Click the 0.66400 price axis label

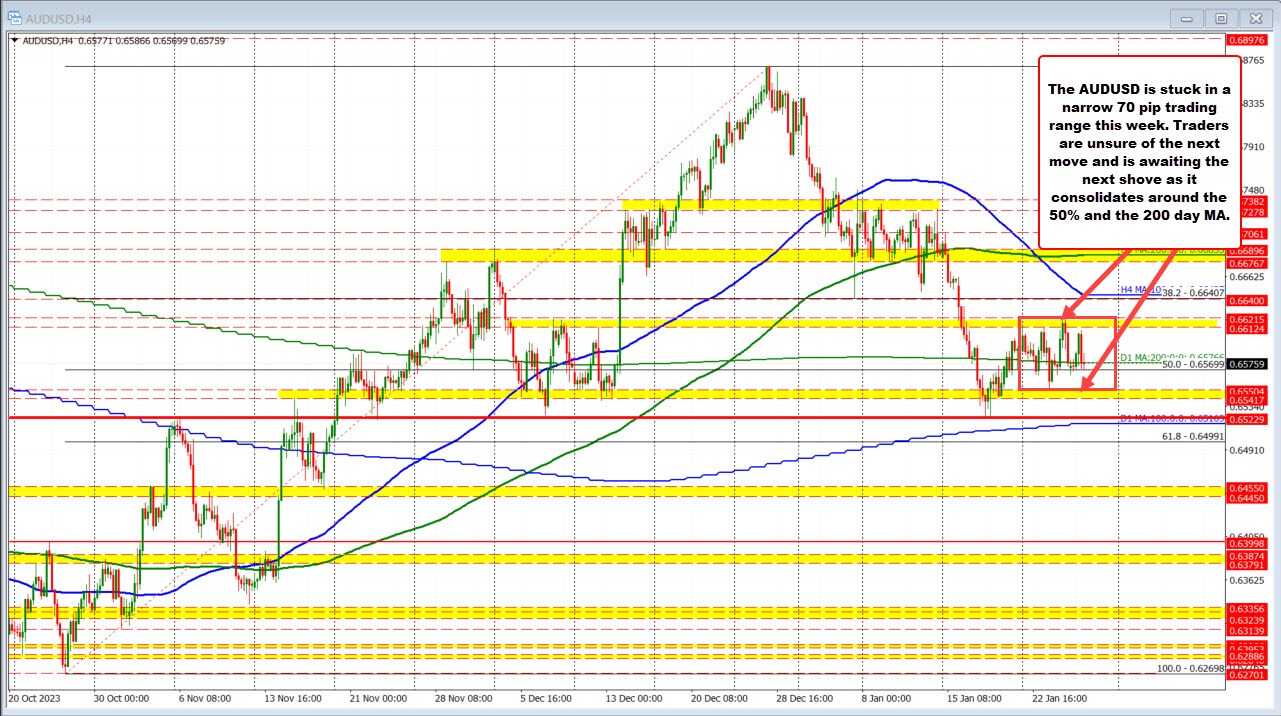coord(1246,301)
